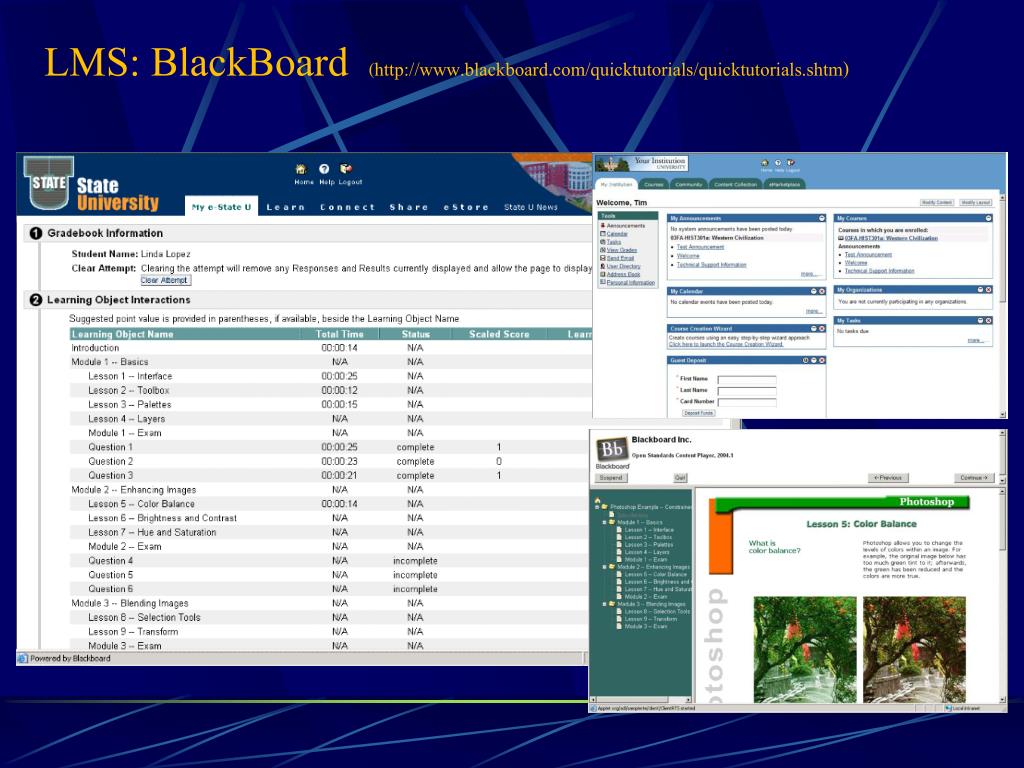Image resolution: width=1024 pixels, height=768 pixels.
Task: Collapse Photoshop Example root tree node
Action: [597, 507]
